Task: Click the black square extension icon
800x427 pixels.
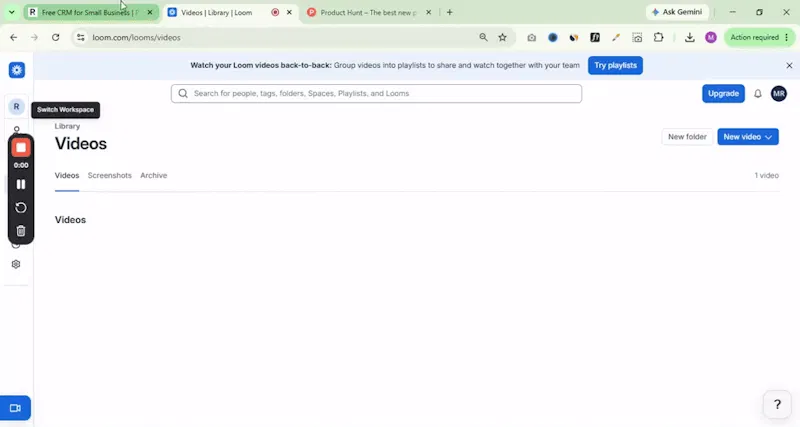Action: 595,37
